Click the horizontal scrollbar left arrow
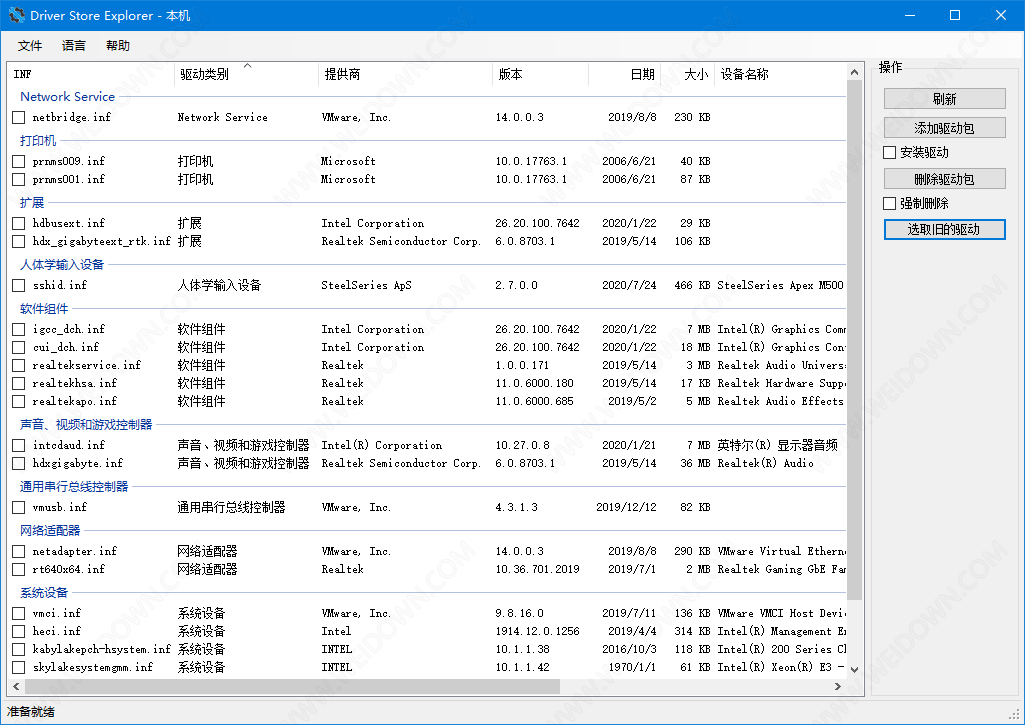1025x725 pixels. click(15, 686)
